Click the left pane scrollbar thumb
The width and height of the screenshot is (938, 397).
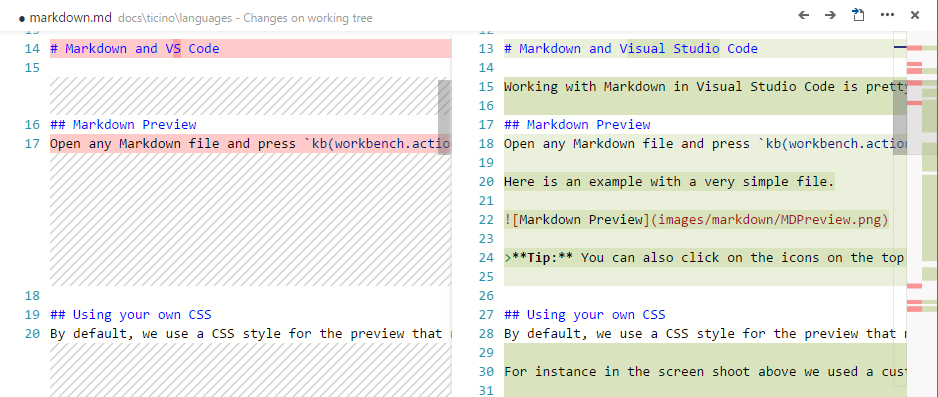444,117
